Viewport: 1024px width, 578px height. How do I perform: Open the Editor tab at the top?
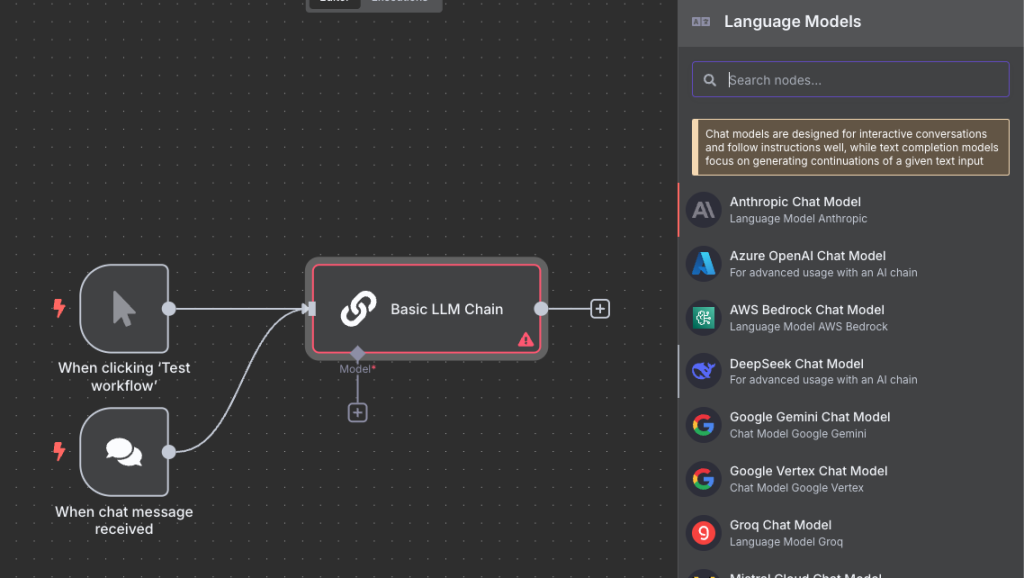point(333,2)
